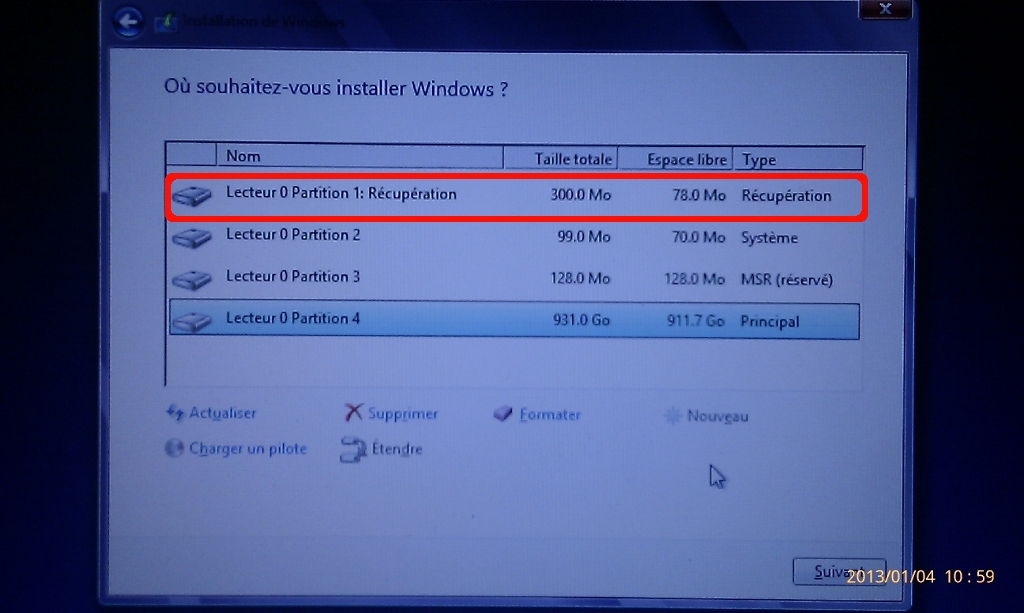This screenshot has width=1024, height=613.
Task: Click the Nouveau star icon
Action: (x=673, y=416)
